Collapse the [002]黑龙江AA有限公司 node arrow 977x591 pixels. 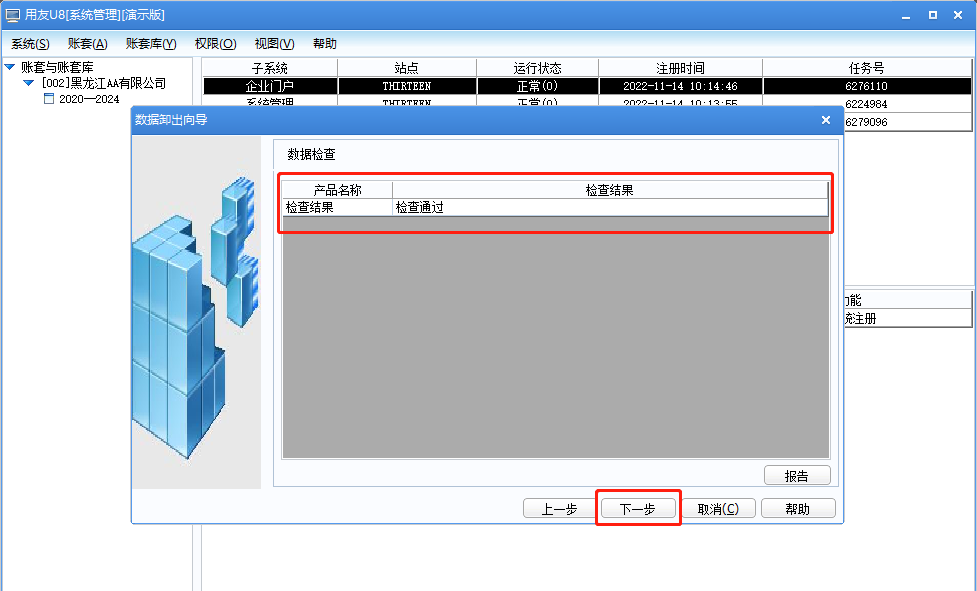tap(29, 83)
